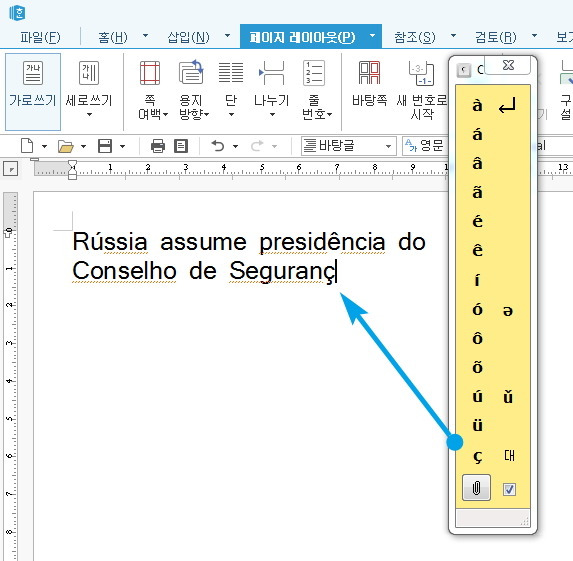Click the word presidência in document

coord(322,243)
